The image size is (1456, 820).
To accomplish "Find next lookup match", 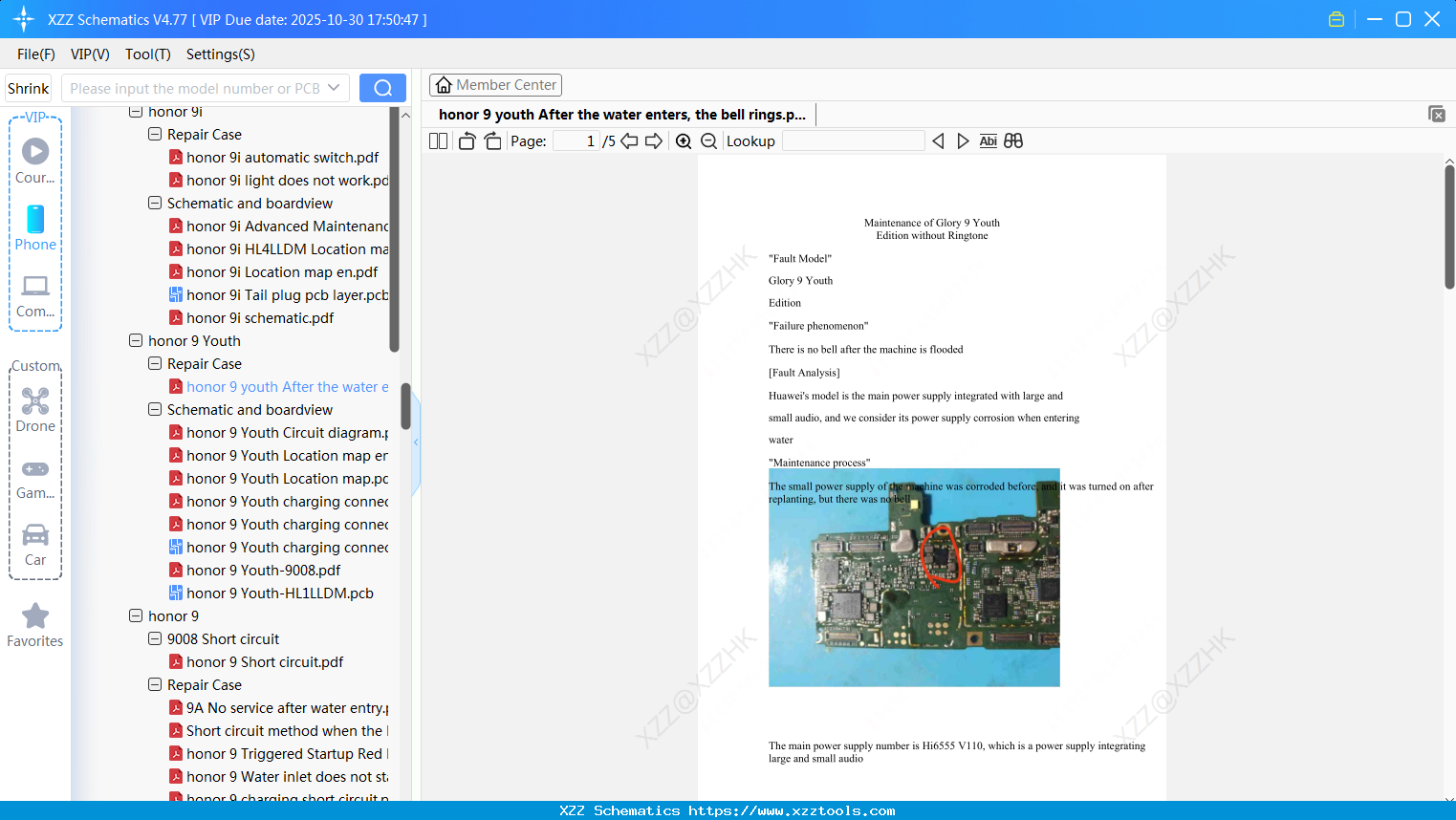I will pyautogui.click(x=963, y=141).
